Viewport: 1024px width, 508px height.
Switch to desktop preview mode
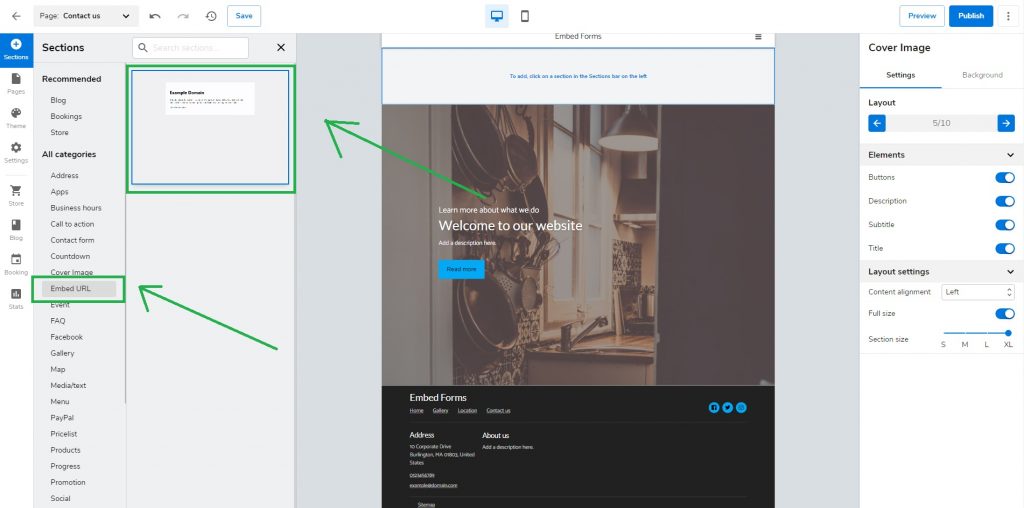[497, 16]
